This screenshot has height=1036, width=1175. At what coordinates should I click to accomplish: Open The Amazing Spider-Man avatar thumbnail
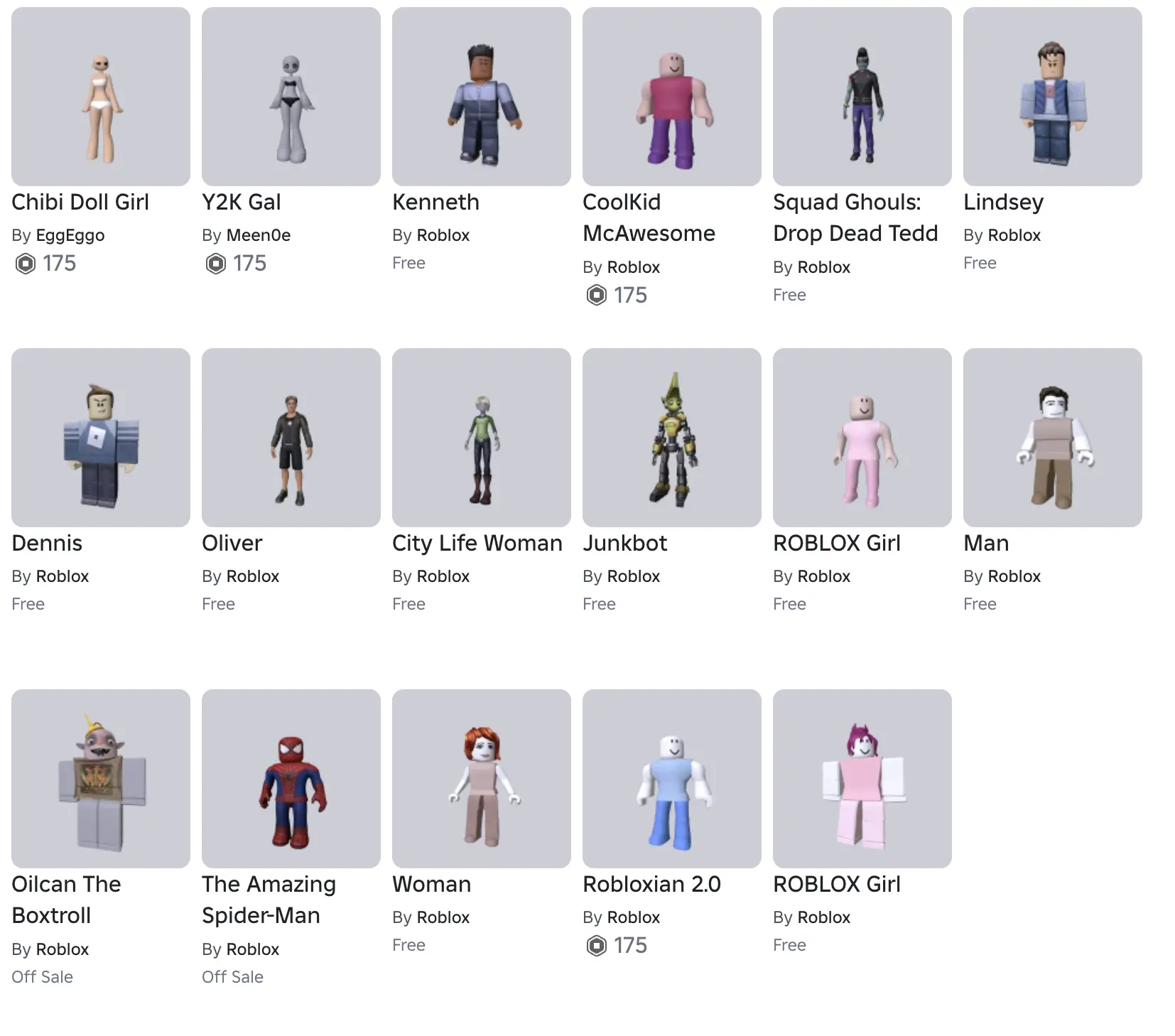(291, 779)
